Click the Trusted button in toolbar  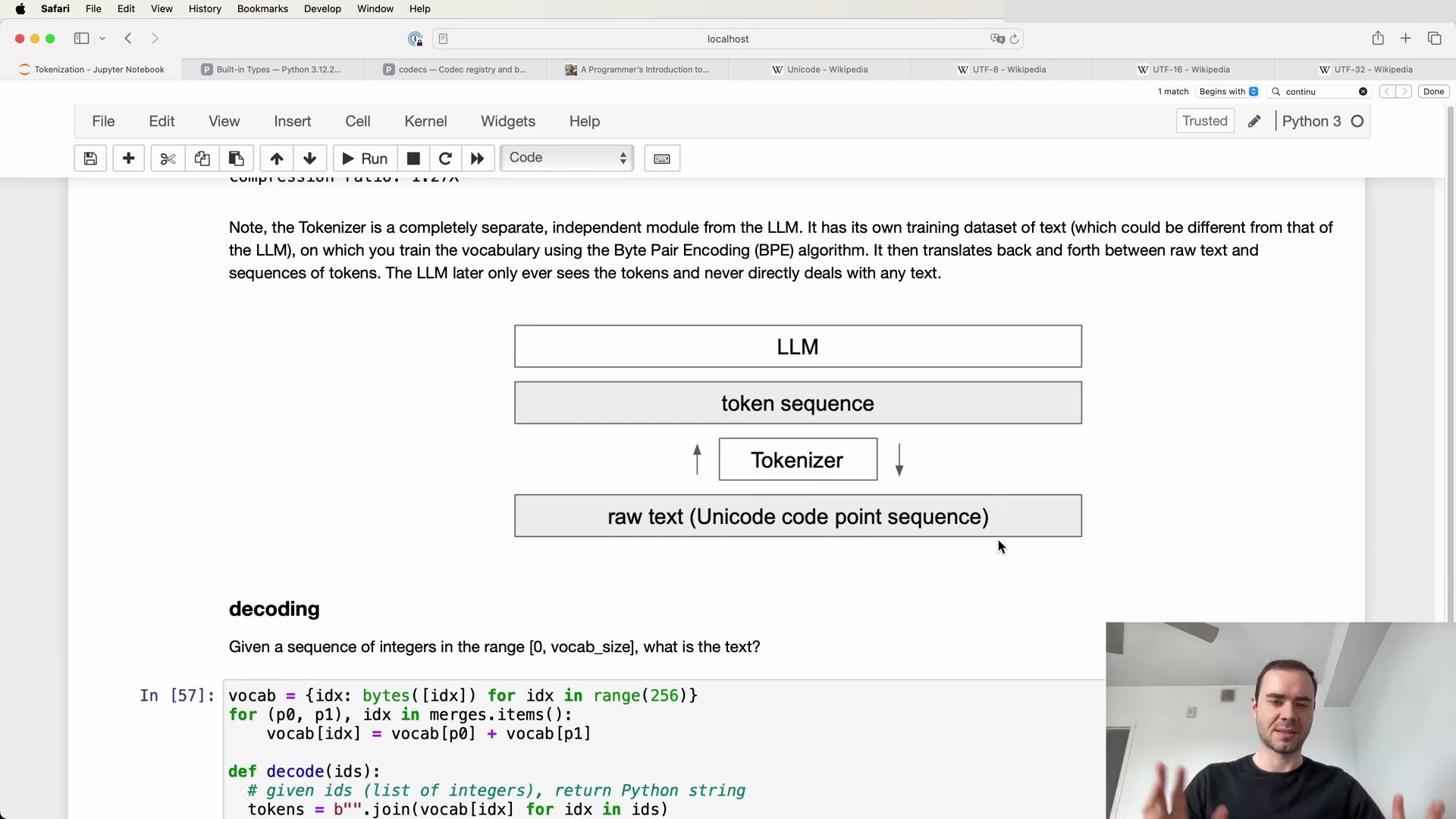pyautogui.click(x=1205, y=121)
